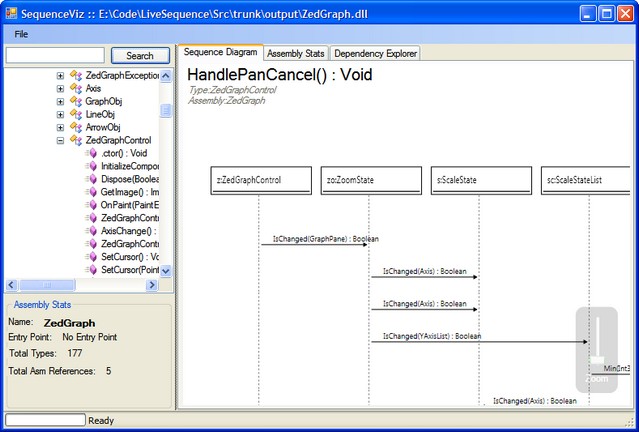
Task: Select the Dispose method tree item
Action: coord(130,179)
